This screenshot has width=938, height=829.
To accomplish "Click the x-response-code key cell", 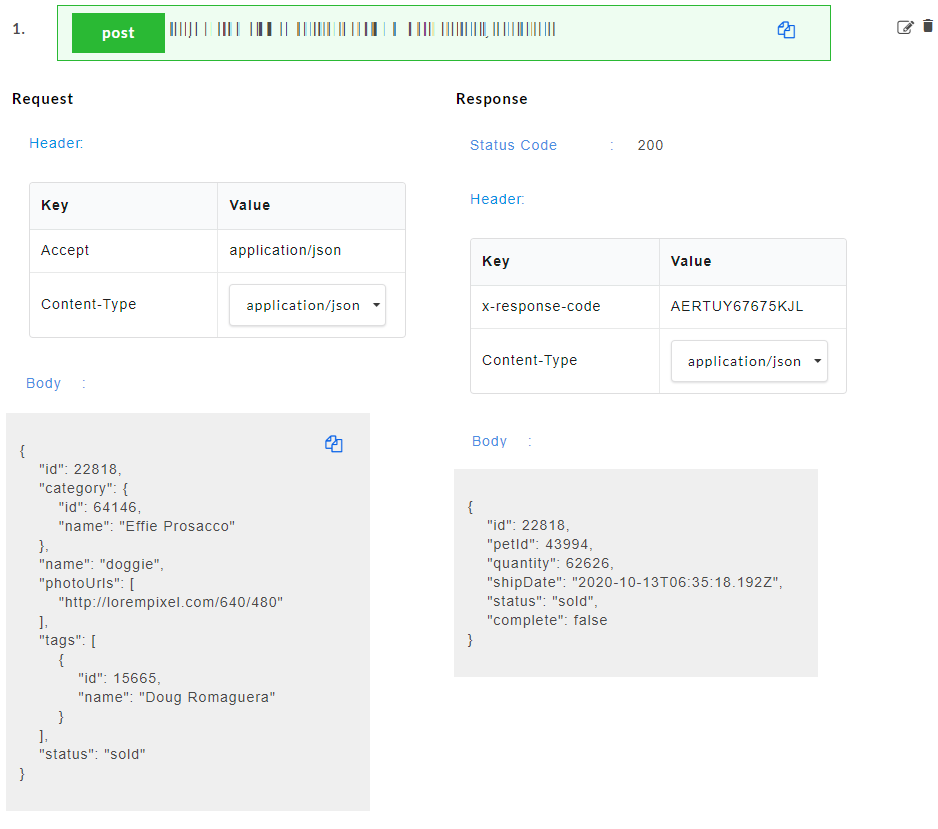I will coord(541,306).
